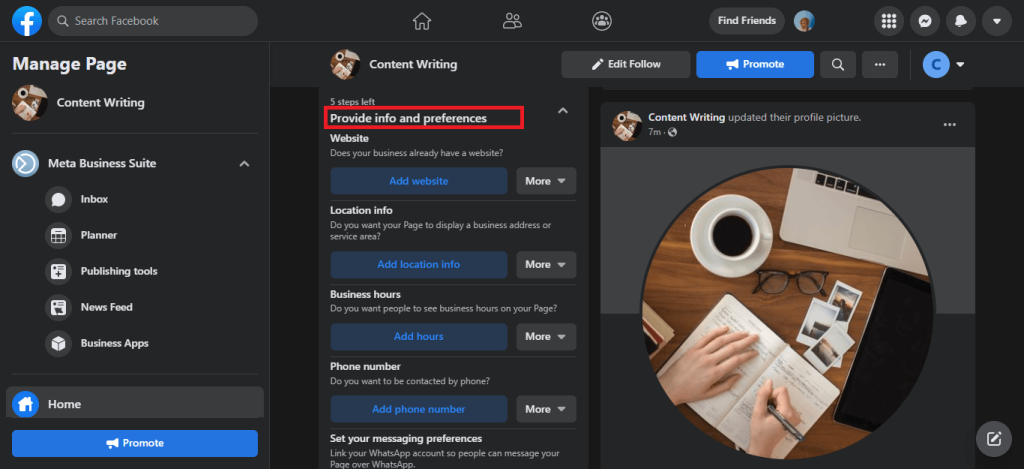Image resolution: width=1024 pixels, height=469 pixels.
Task: Click the Add location info button
Action: pyautogui.click(x=419, y=265)
